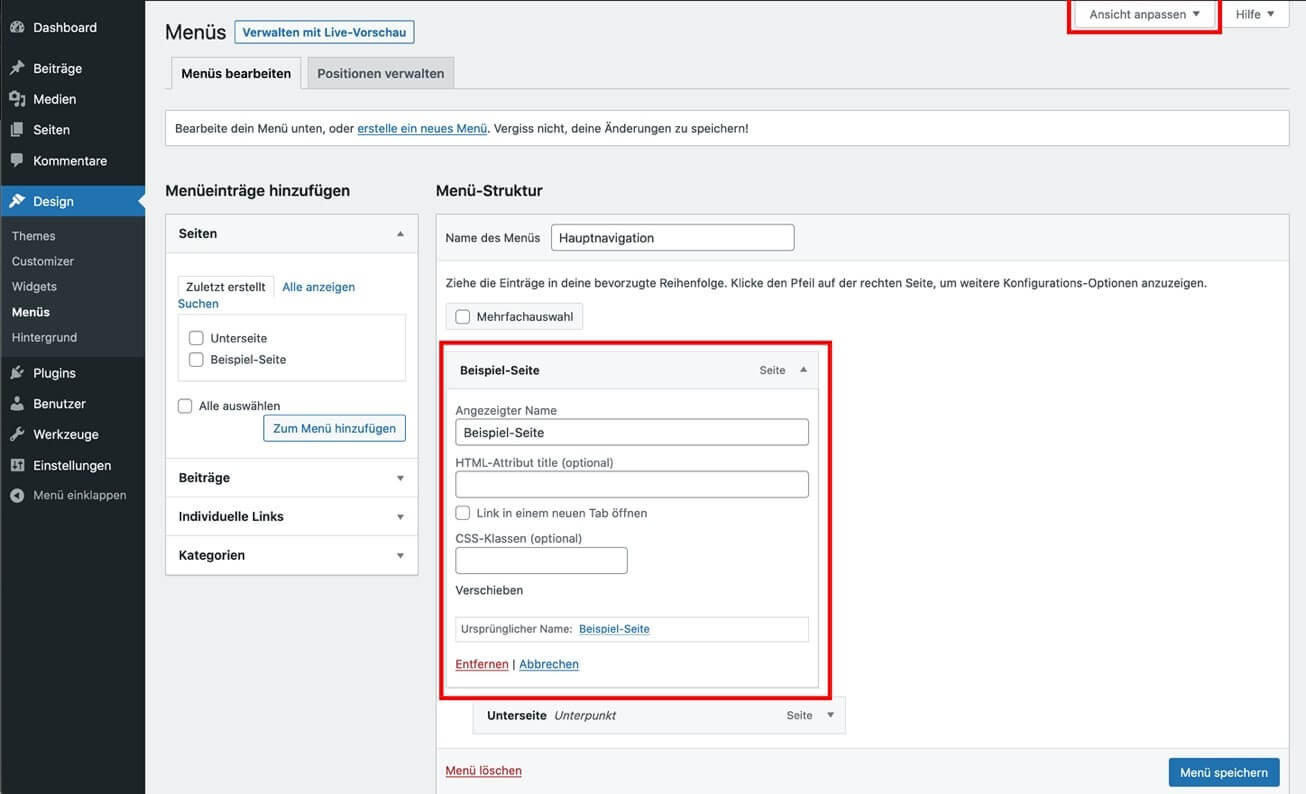This screenshot has width=1306, height=794.
Task: Click the Unterseite menu item bar
Action: pyautogui.click(x=659, y=715)
